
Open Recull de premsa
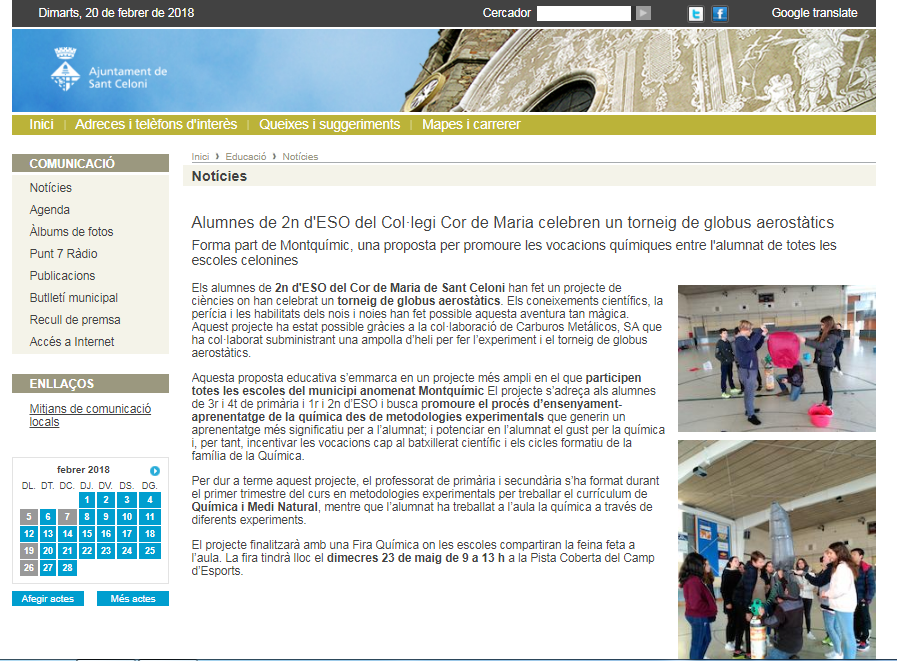(75, 320)
